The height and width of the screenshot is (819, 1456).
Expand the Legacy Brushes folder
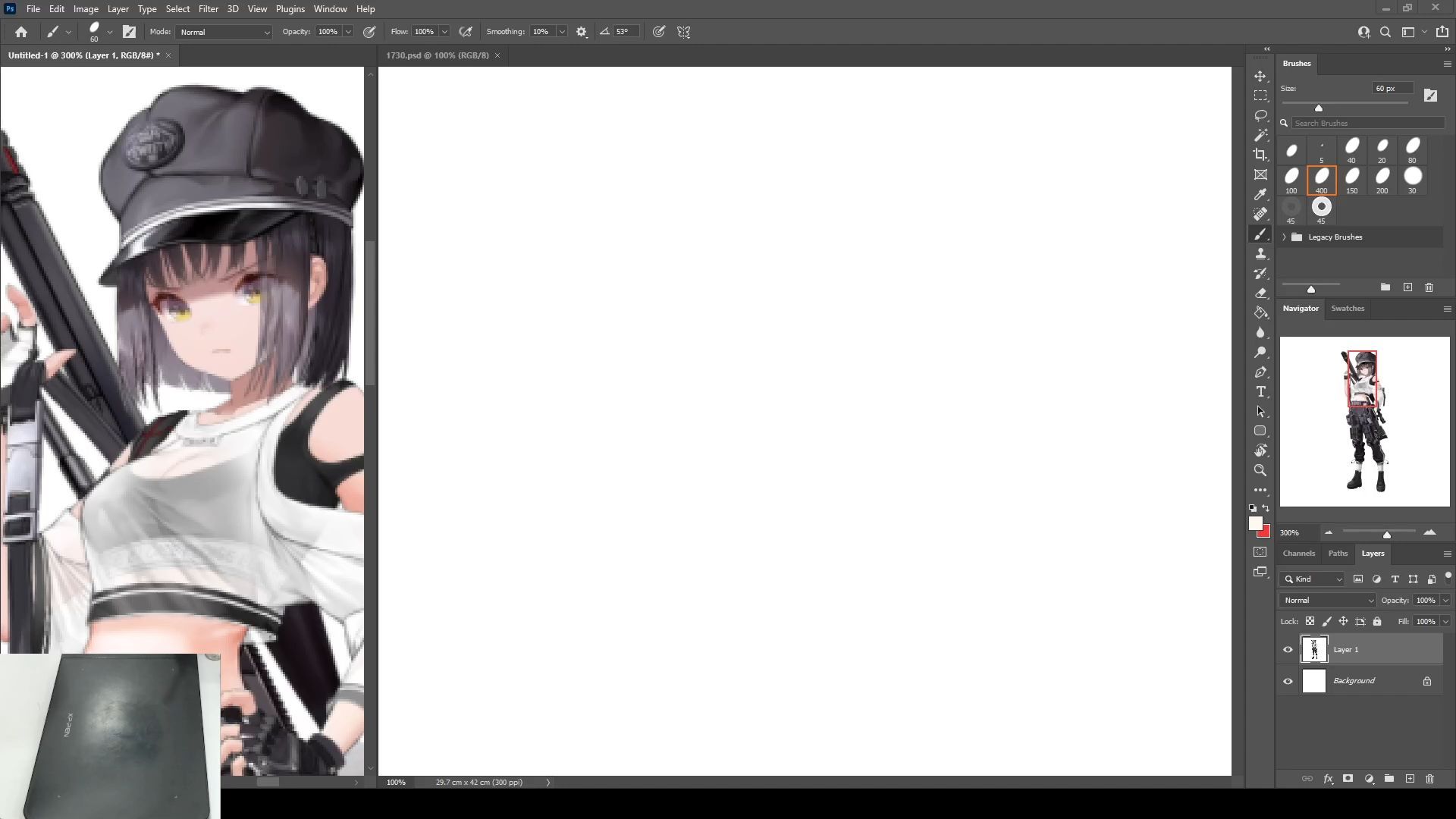pyautogui.click(x=1284, y=237)
